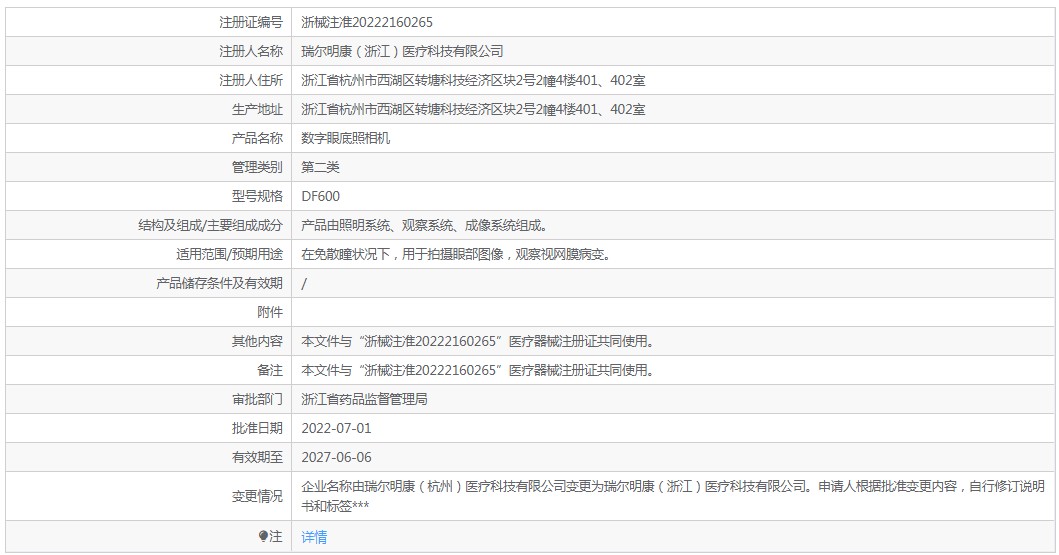Viewport: 1059px width, 555px height.
Task: Click the slash value in the 产品储存条件及有效期 row
Action: coord(304,284)
